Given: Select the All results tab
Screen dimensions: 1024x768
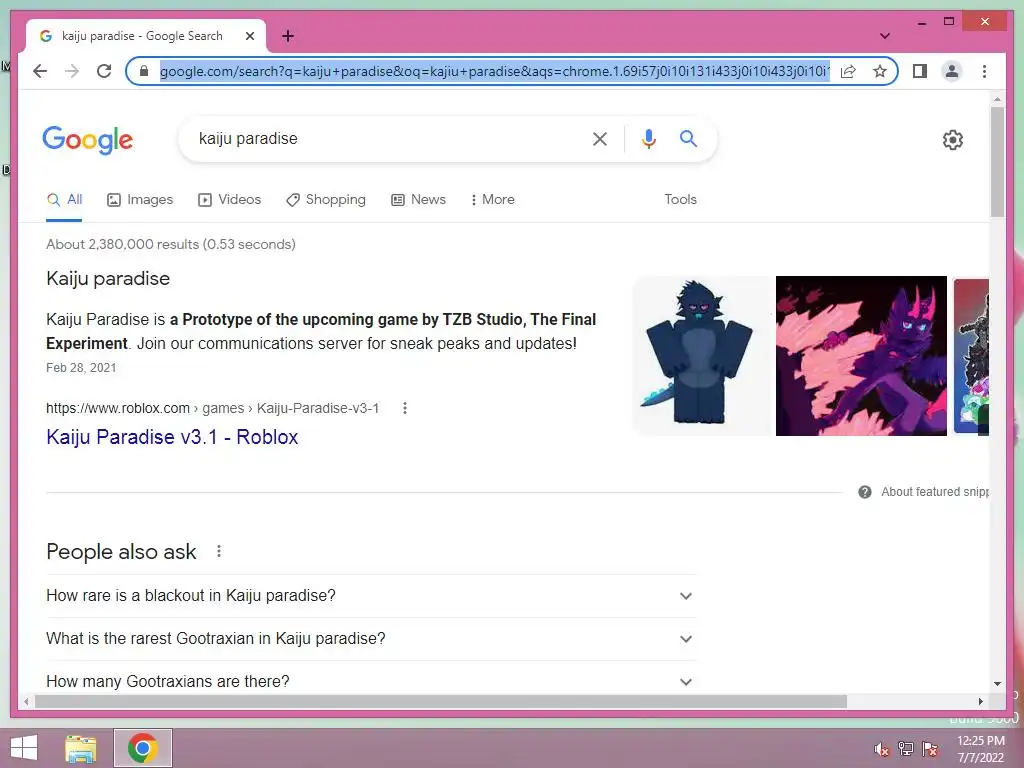Looking at the screenshot, I should coord(64,200).
